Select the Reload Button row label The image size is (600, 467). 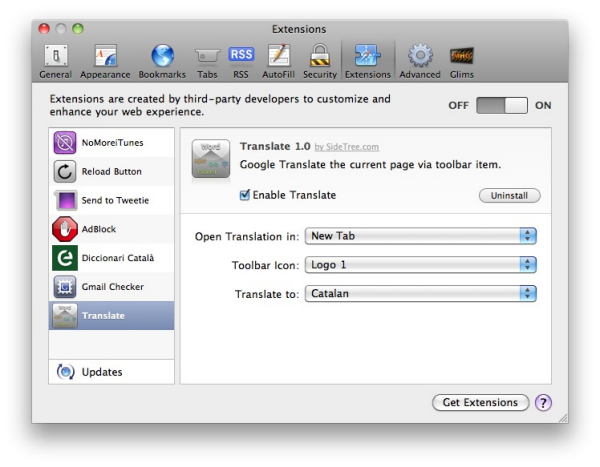click(112, 171)
